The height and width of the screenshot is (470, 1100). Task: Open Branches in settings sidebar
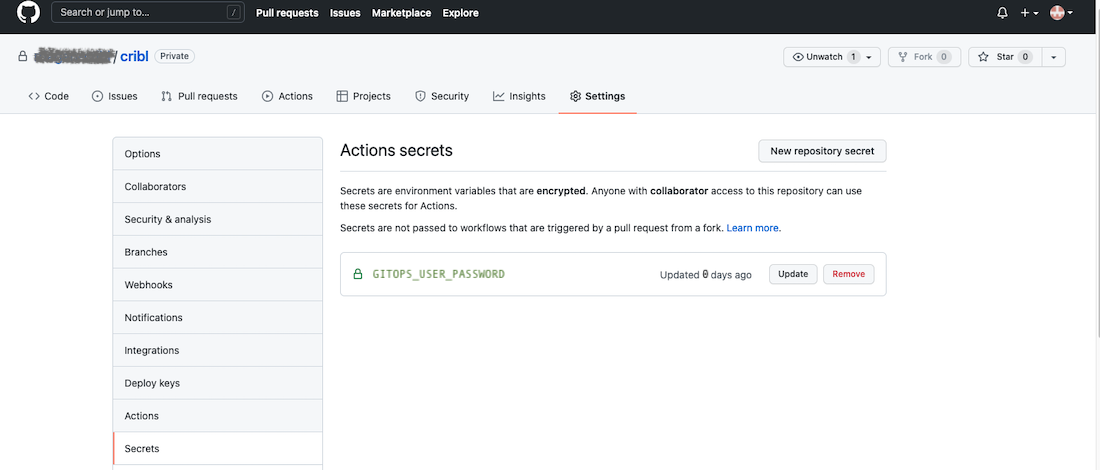(217, 252)
